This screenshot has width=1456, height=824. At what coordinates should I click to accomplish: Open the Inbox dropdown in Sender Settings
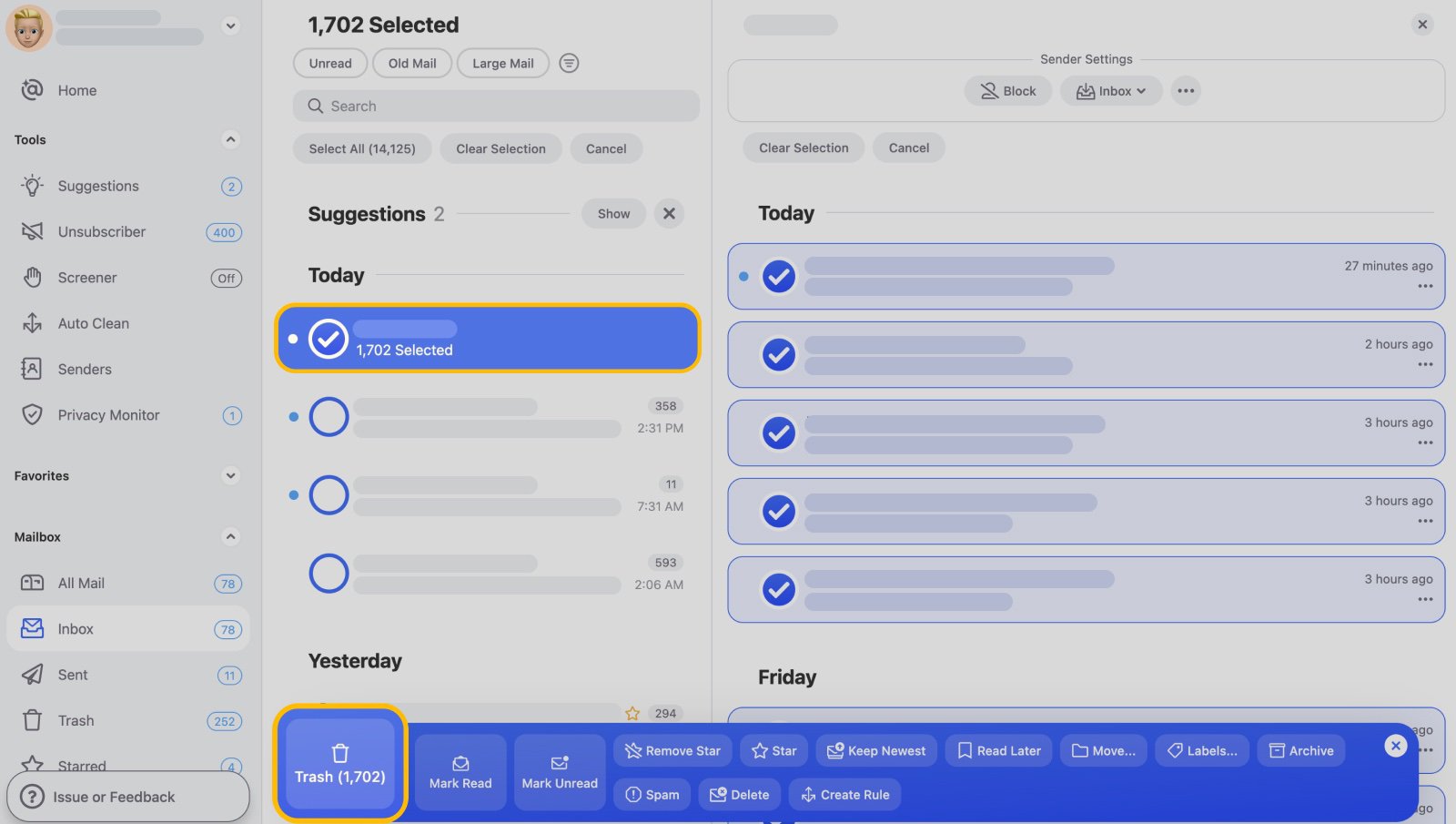(x=1109, y=90)
